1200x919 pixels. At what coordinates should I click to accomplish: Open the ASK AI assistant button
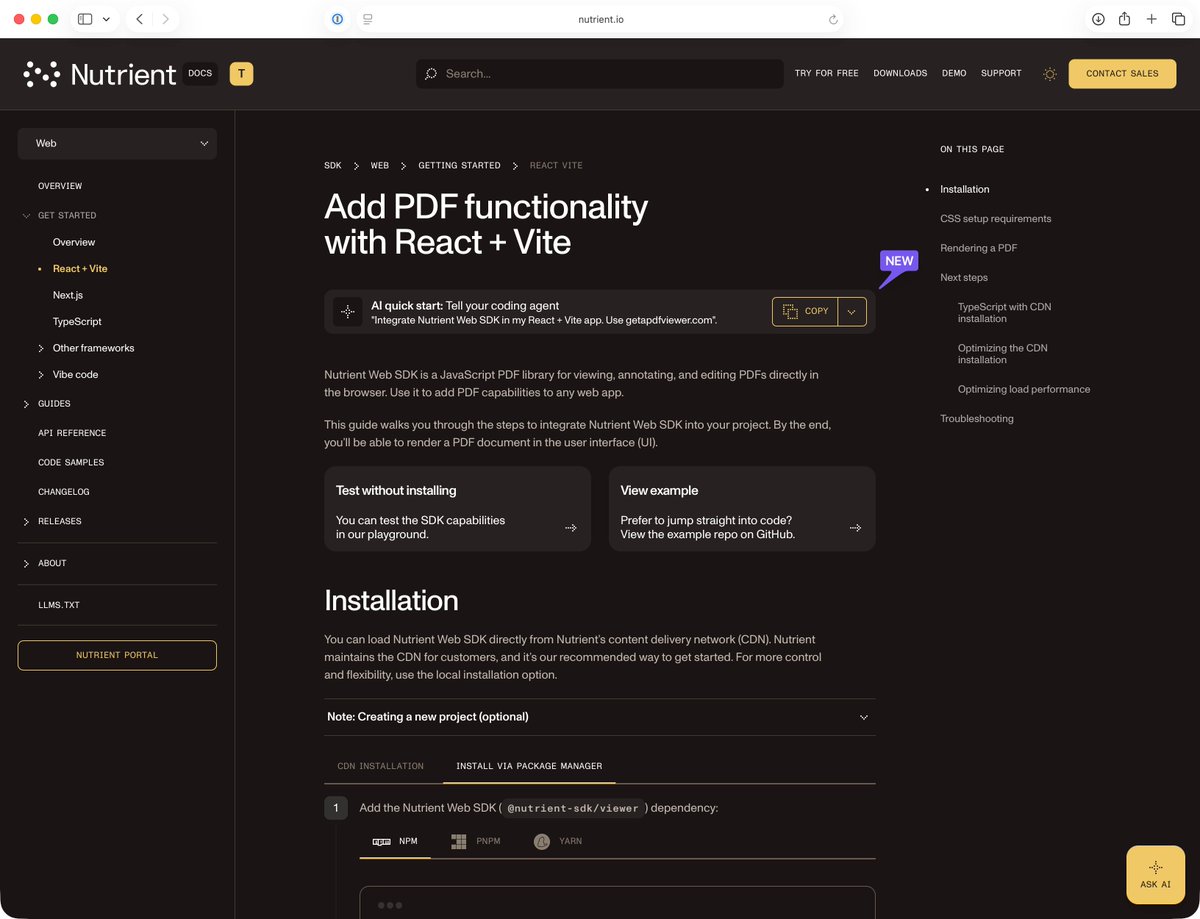coord(1155,875)
